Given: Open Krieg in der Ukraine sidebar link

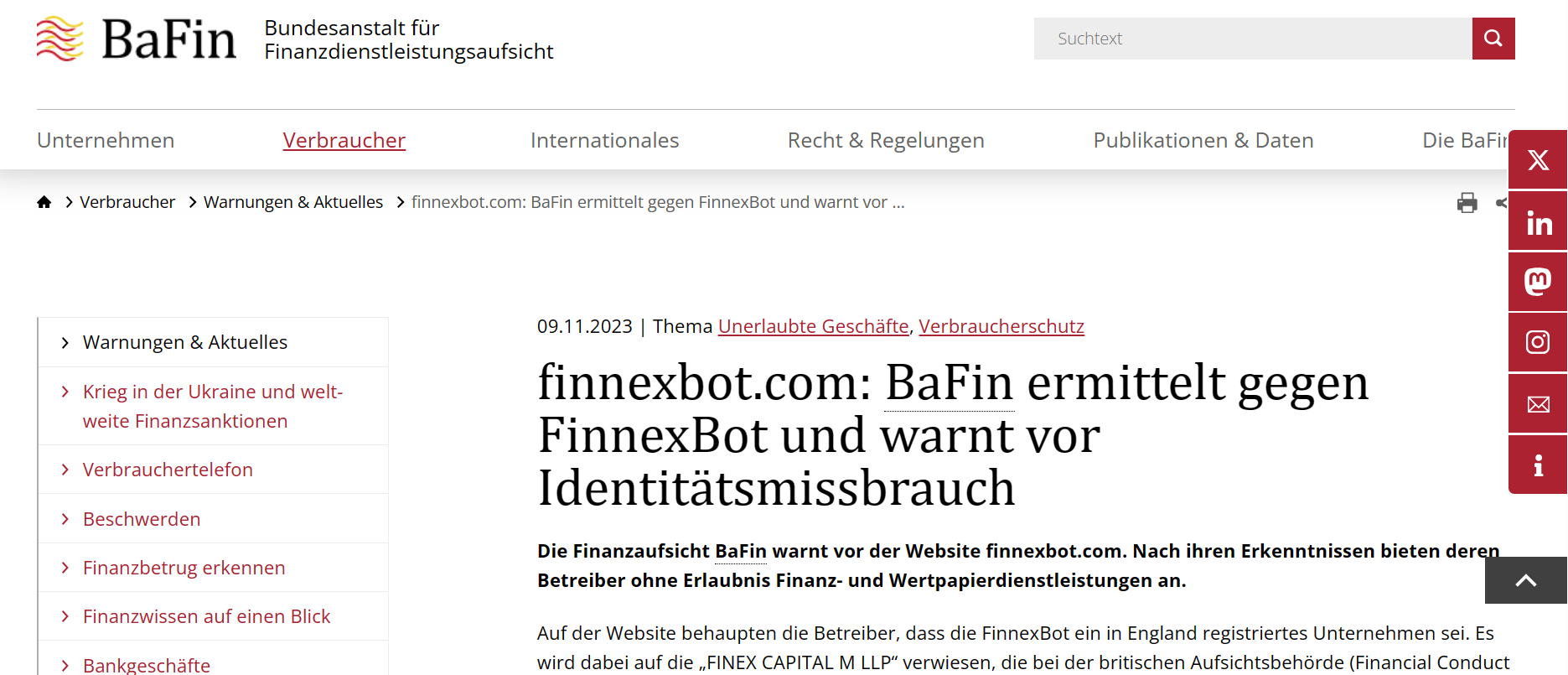Looking at the screenshot, I should click(213, 406).
